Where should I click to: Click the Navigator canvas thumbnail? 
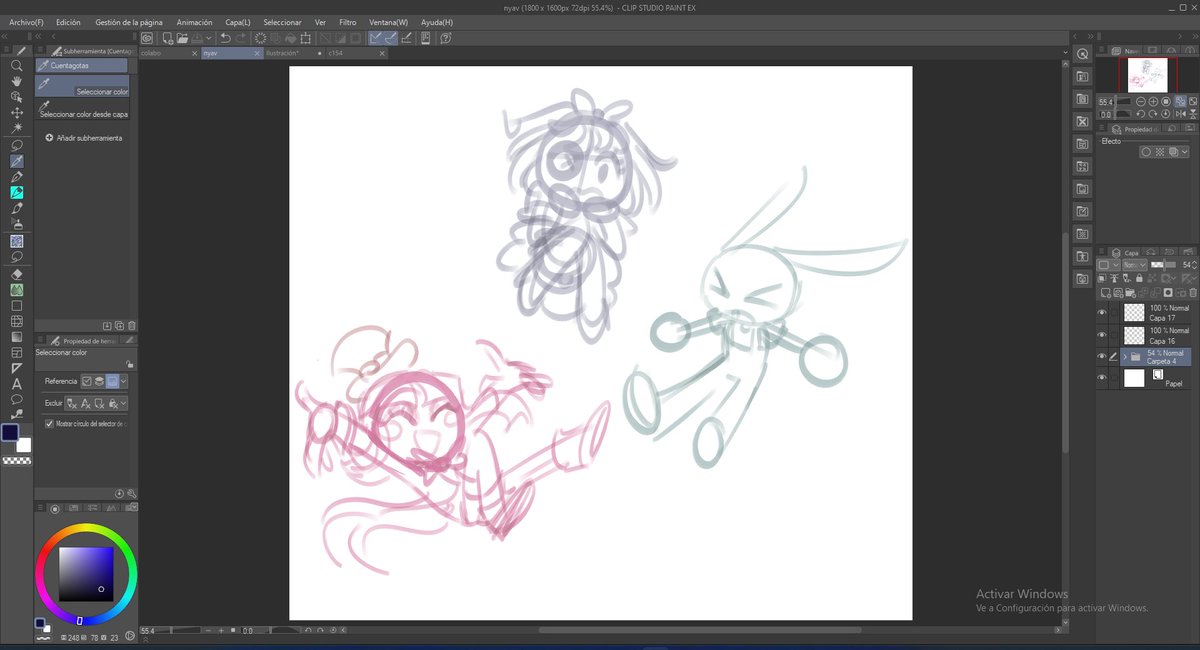[1147, 74]
